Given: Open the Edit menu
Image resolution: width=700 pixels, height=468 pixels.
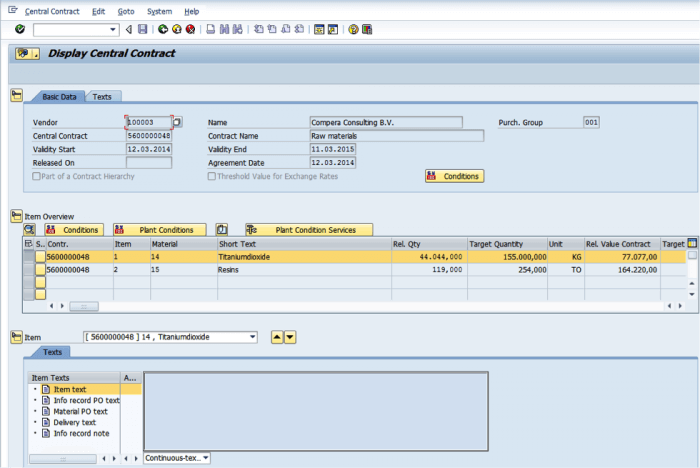Looking at the screenshot, I should point(98,11).
